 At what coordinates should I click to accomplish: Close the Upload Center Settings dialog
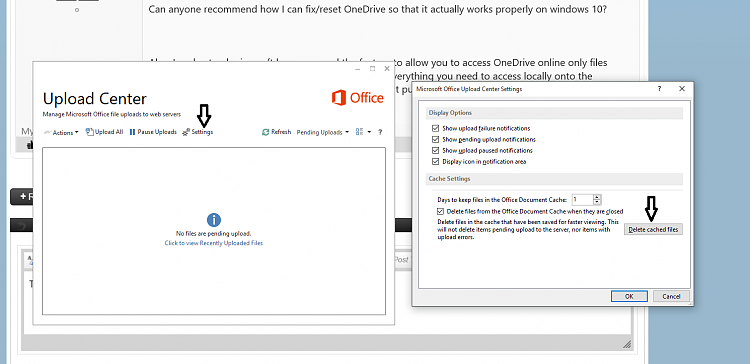pyautogui.click(x=682, y=89)
